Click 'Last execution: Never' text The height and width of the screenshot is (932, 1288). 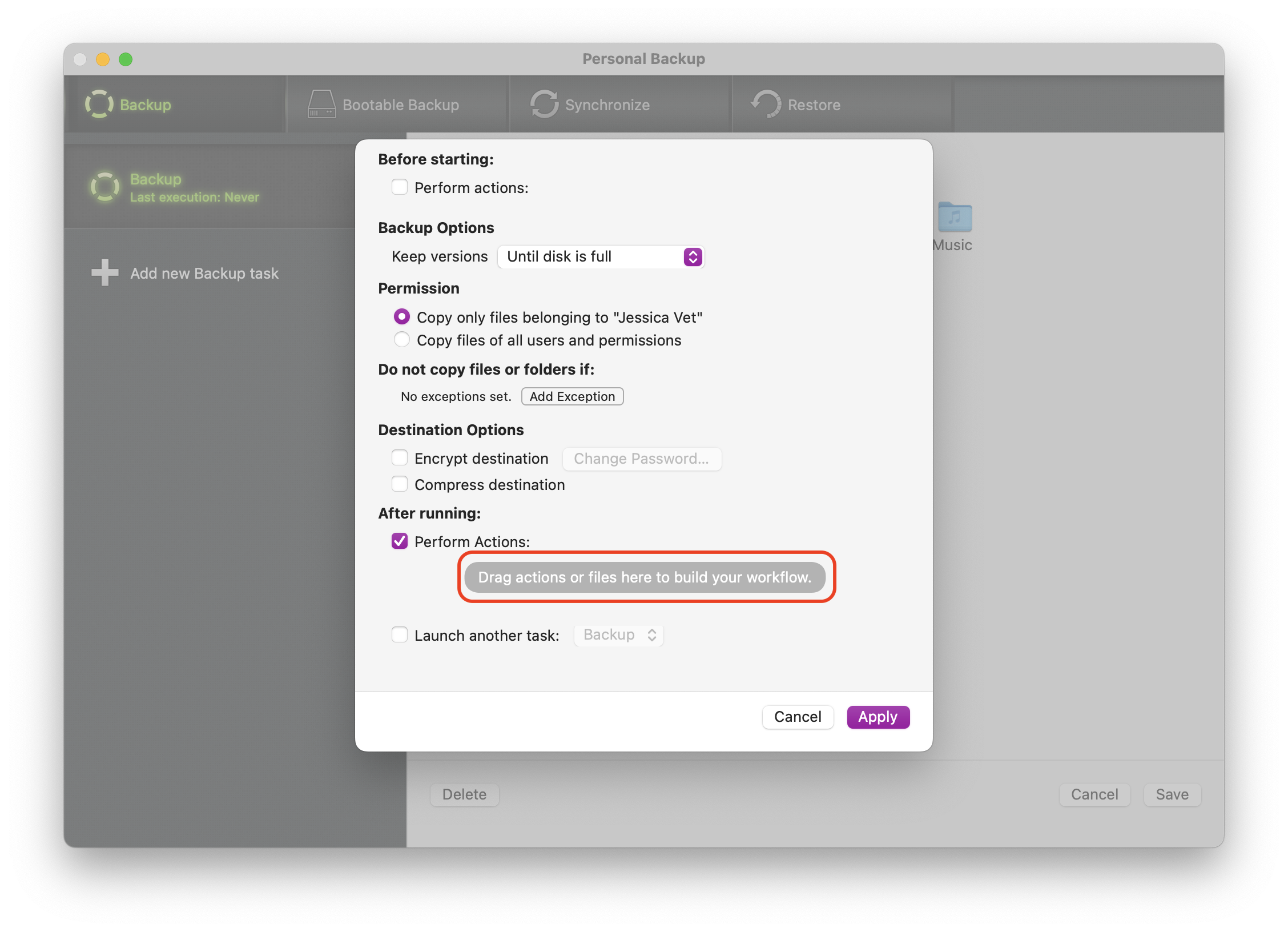(195, 197)
